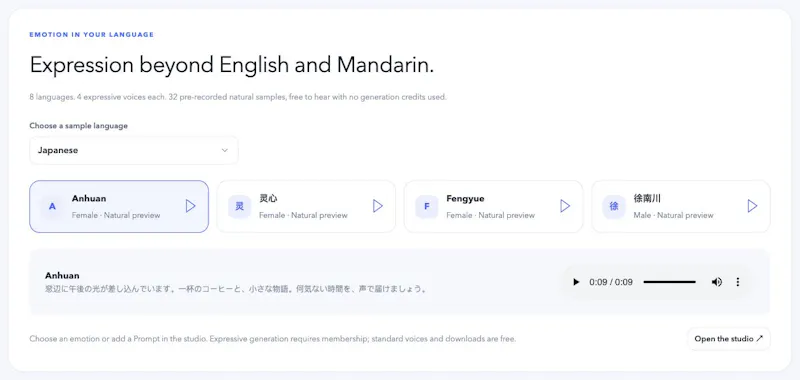
Task: Play the Fengyue voice preview
Action: pos(565,206)
